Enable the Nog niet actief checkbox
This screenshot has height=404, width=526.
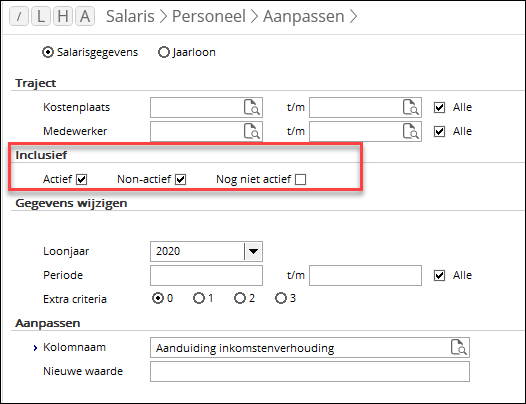point(301,180)
